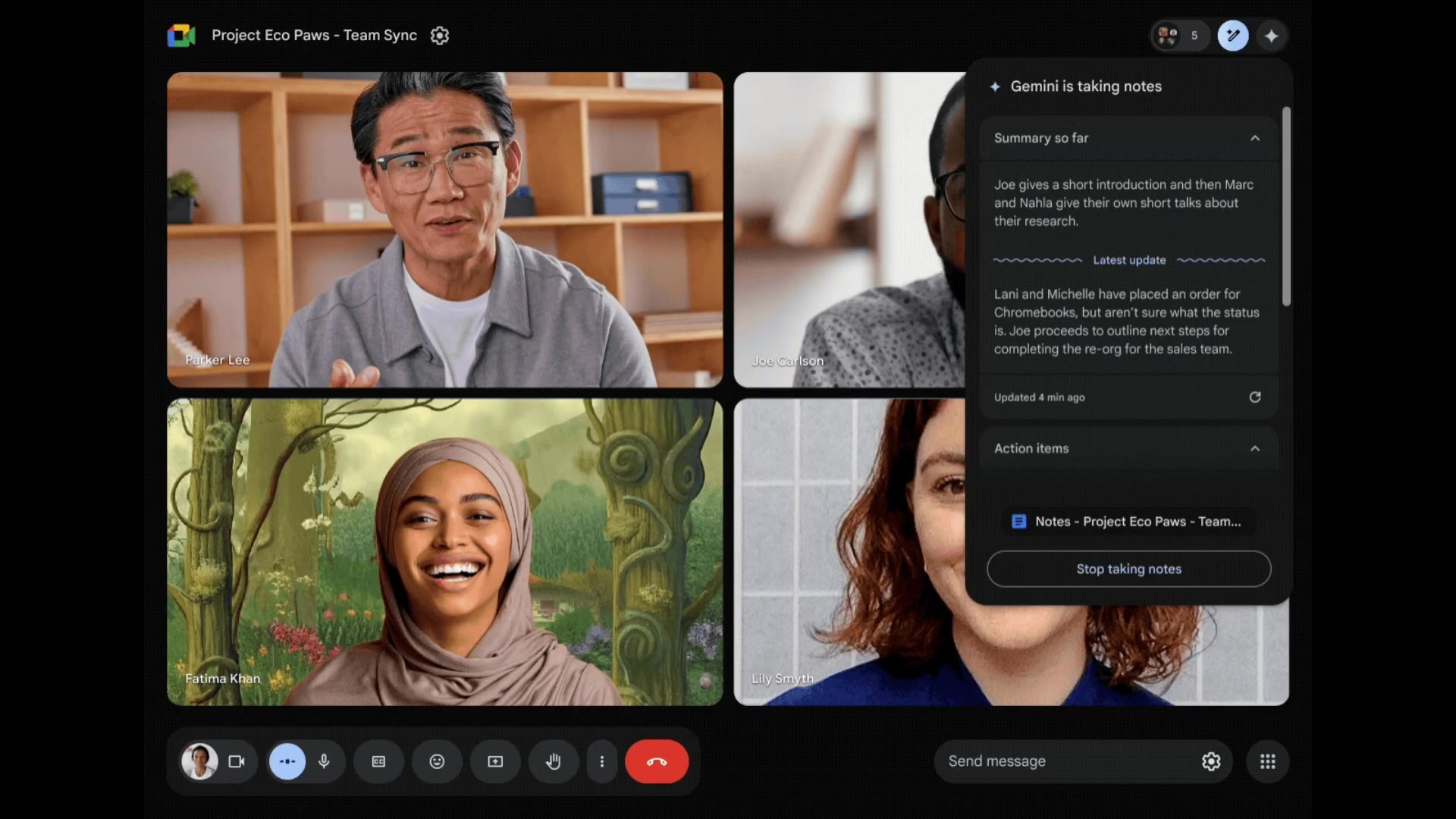Select Joe Carlson's video tile
This screenshot has width=1456, height=819.
(849, 230)
